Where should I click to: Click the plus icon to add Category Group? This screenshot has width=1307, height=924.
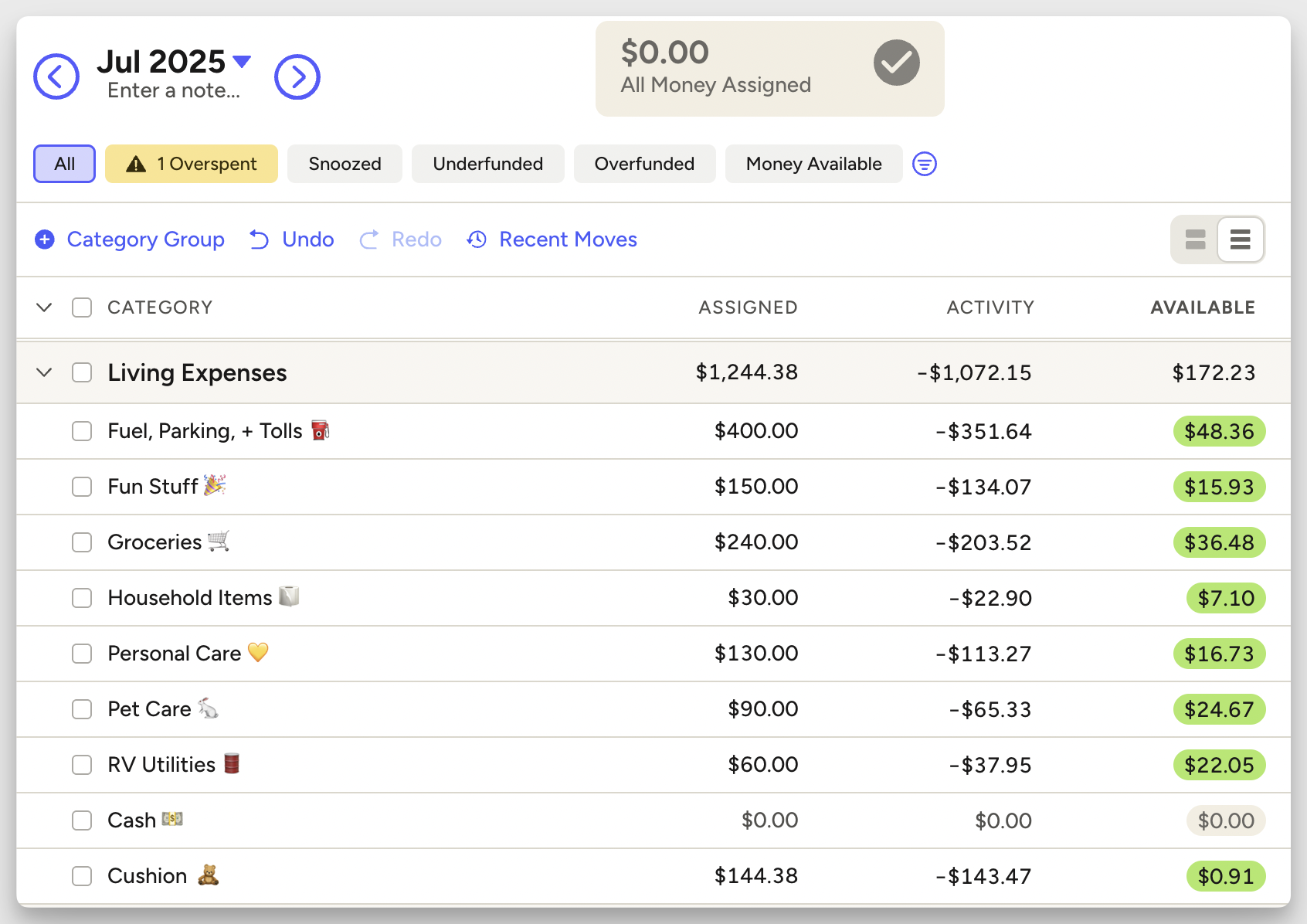click(x=45, y=239)
